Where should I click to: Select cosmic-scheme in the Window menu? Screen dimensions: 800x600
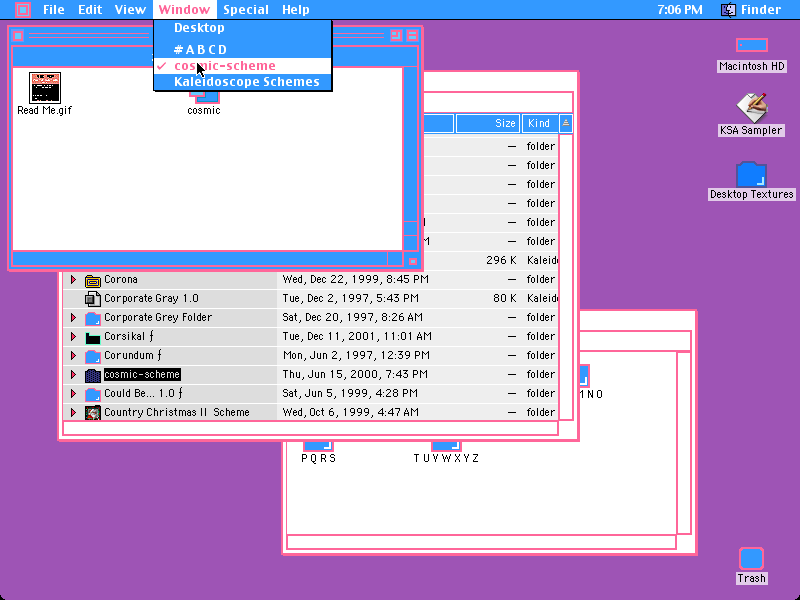(243, 66)
